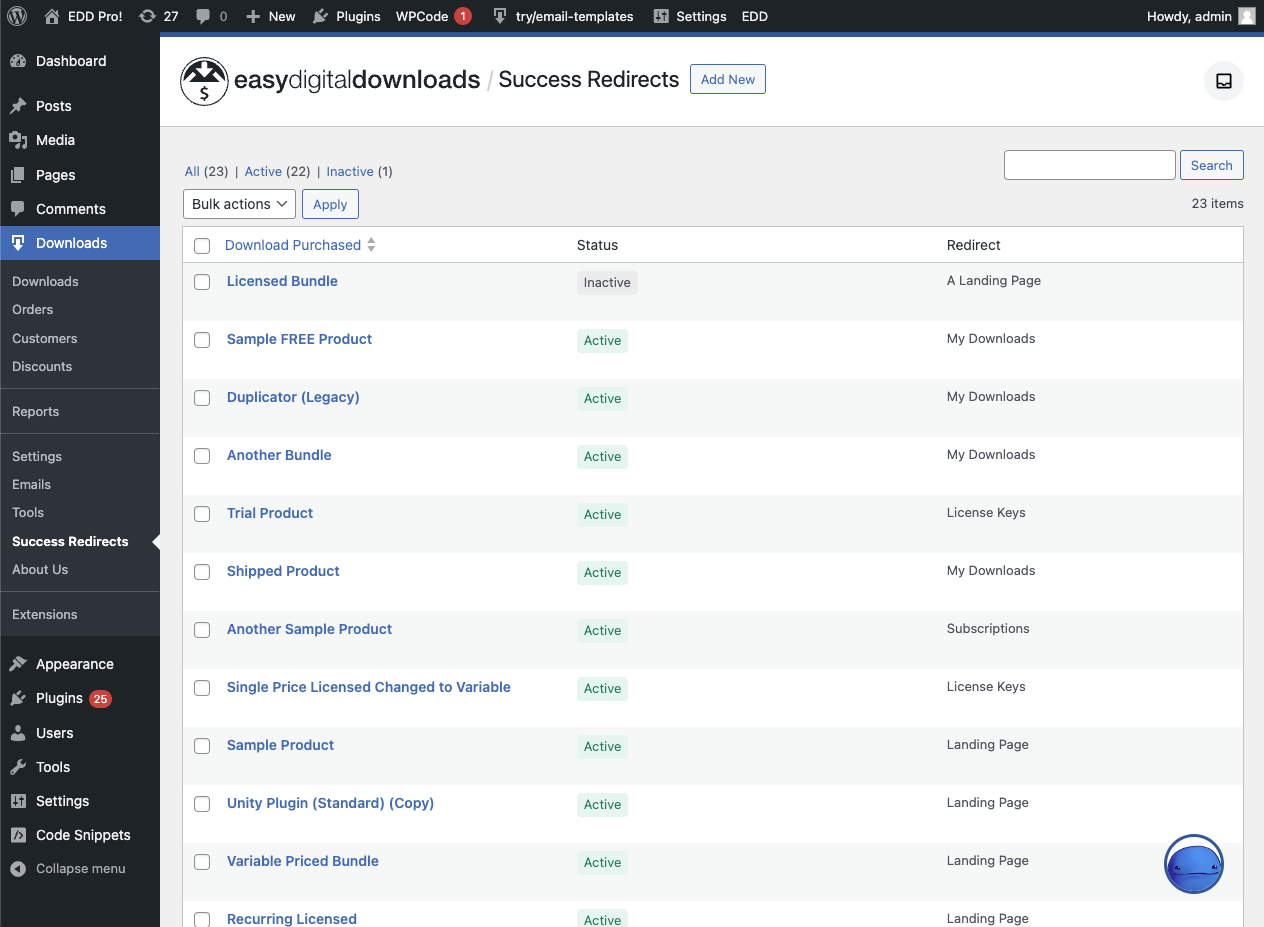This screenshot has height=927, width=1264.
Task: Click the comments bubble icon in admin bar
Action: [x=204, y=16]
